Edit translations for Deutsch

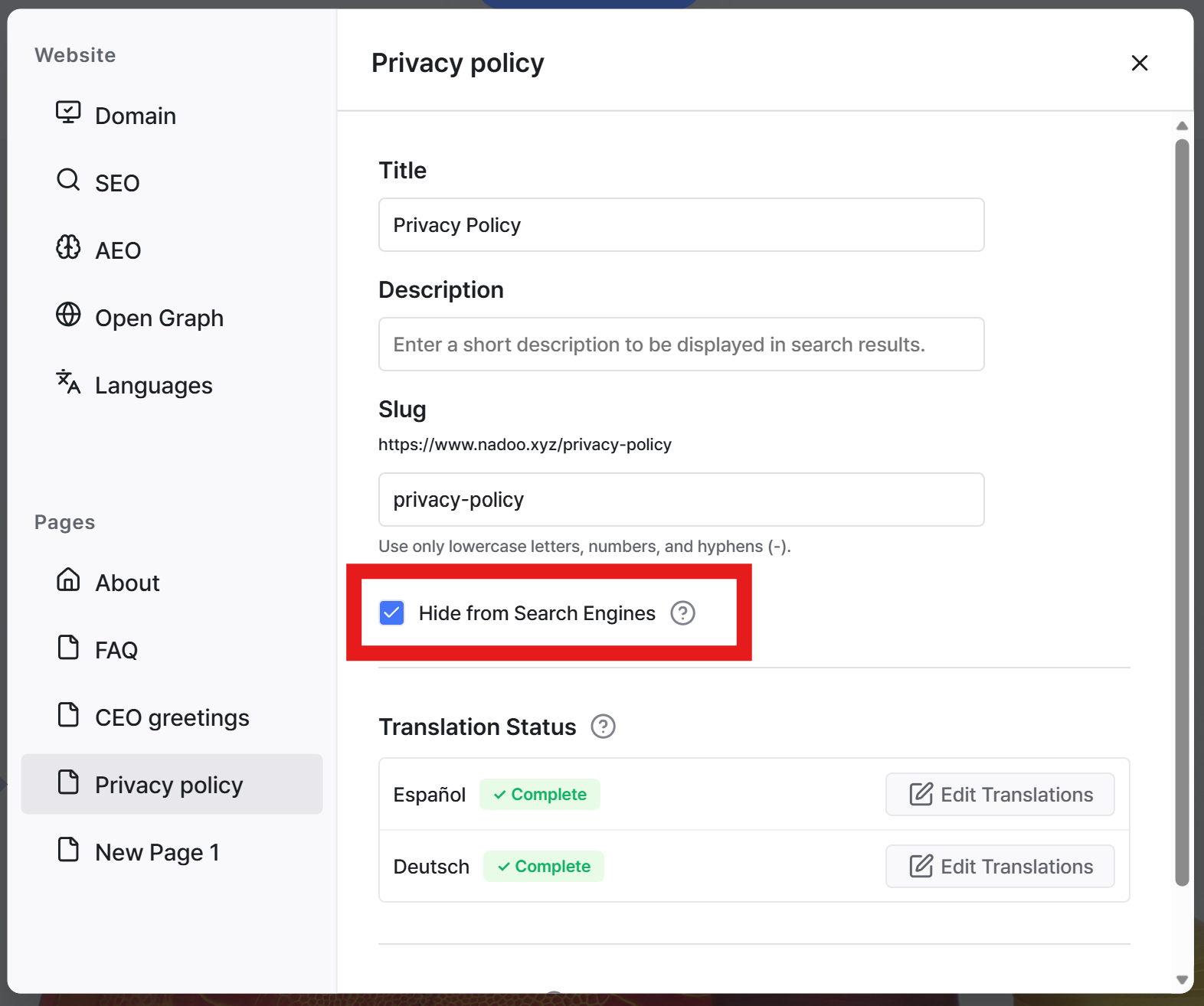click(x=1000, y=867)
